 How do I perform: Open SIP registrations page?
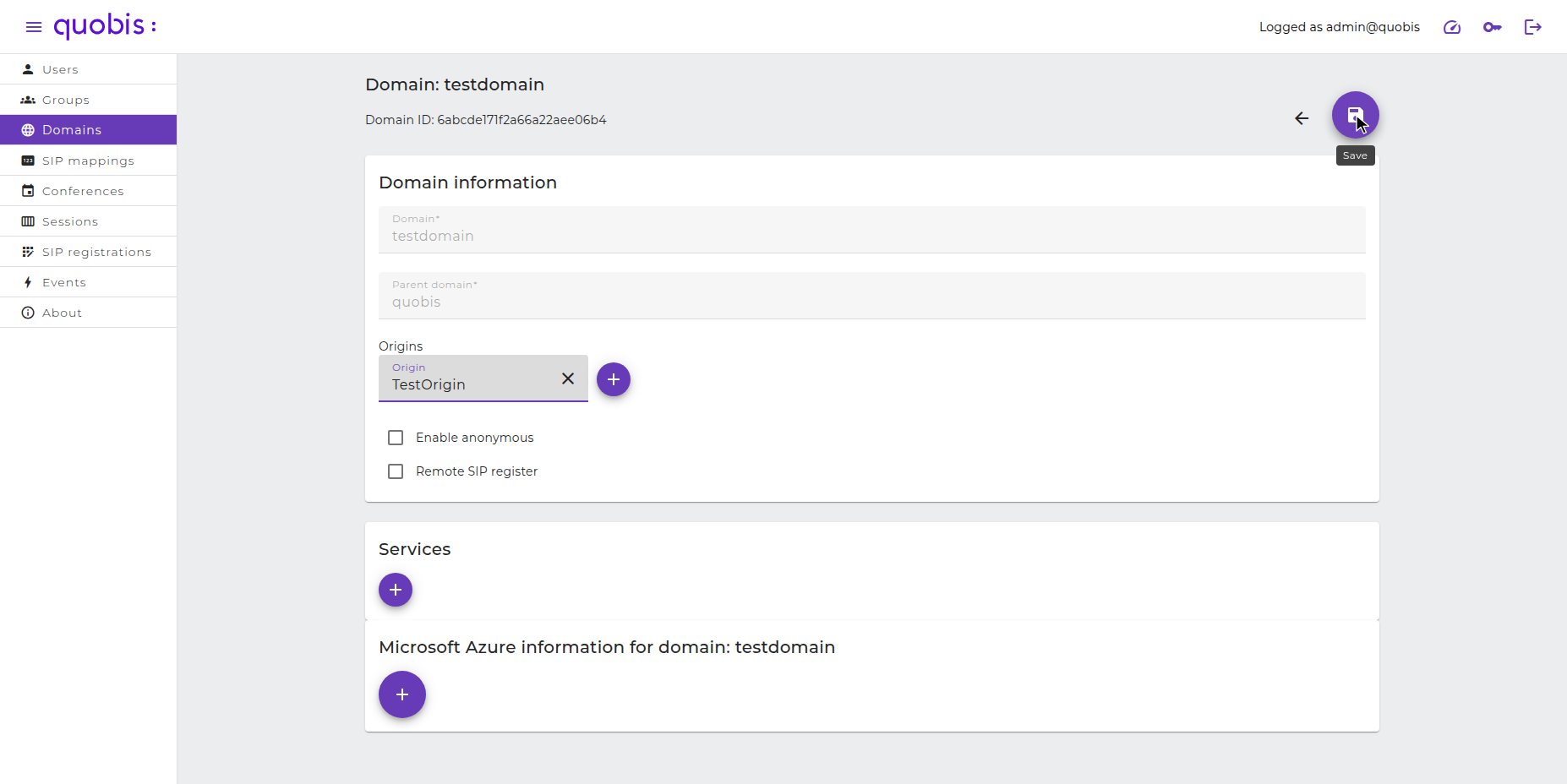pos(89,252)
